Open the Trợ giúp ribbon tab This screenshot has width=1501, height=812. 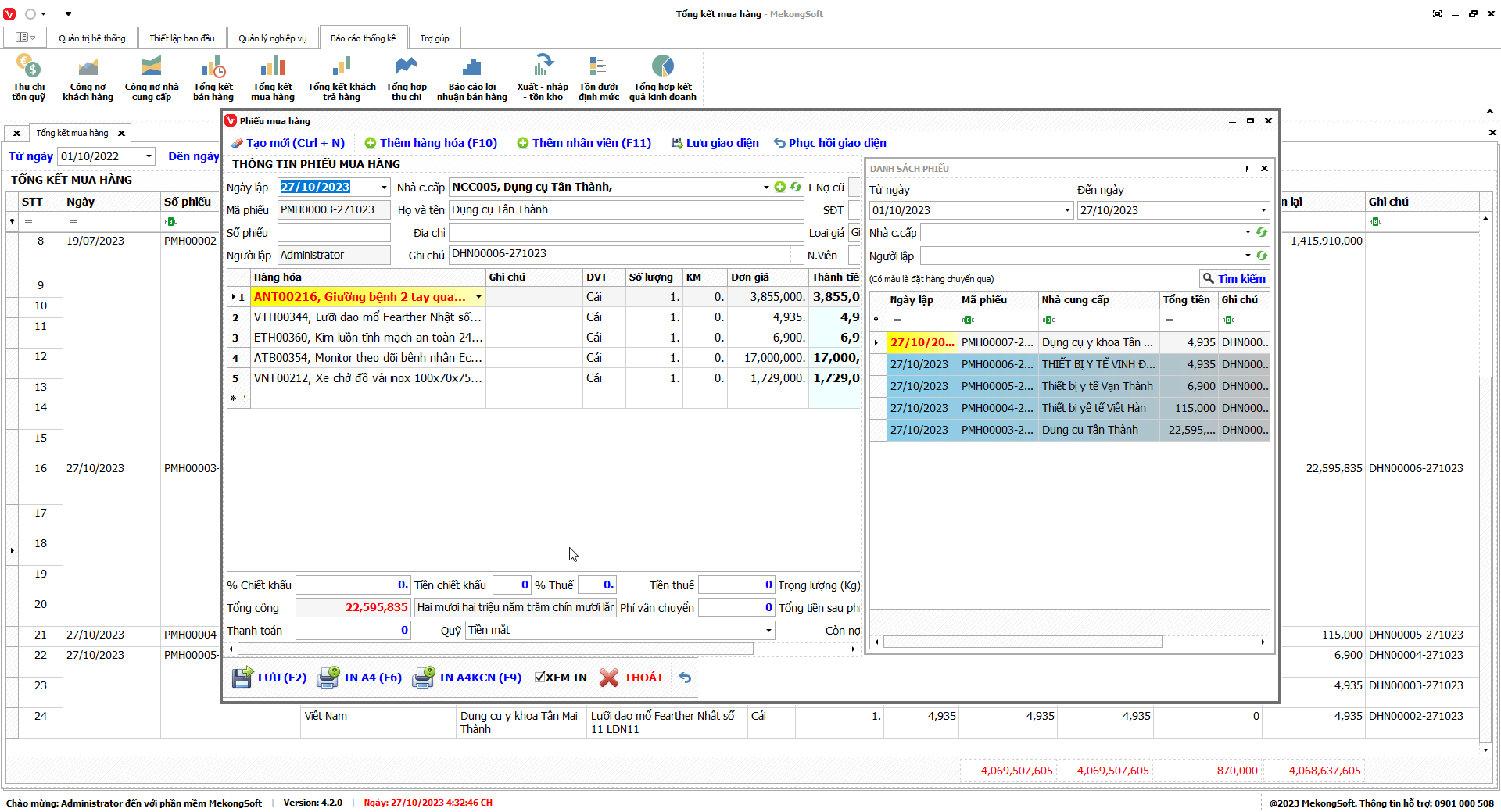tap(434, 38)
